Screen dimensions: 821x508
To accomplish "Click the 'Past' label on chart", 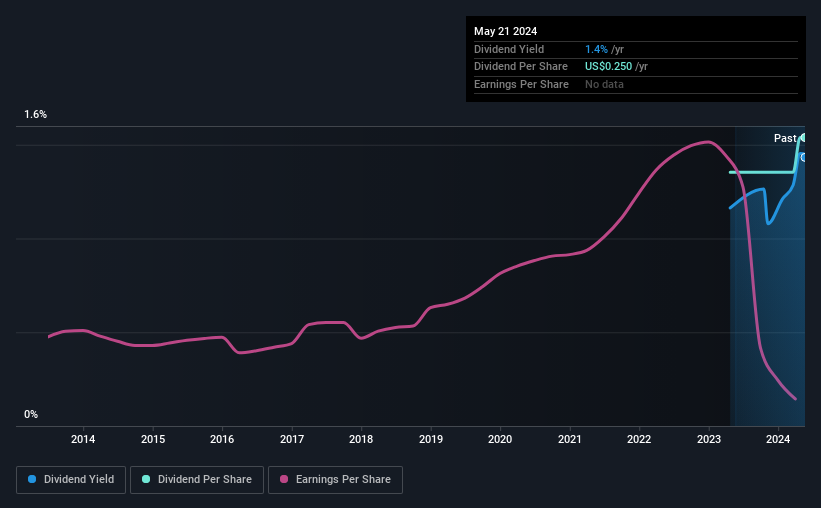I will click(x=785, y=138).
